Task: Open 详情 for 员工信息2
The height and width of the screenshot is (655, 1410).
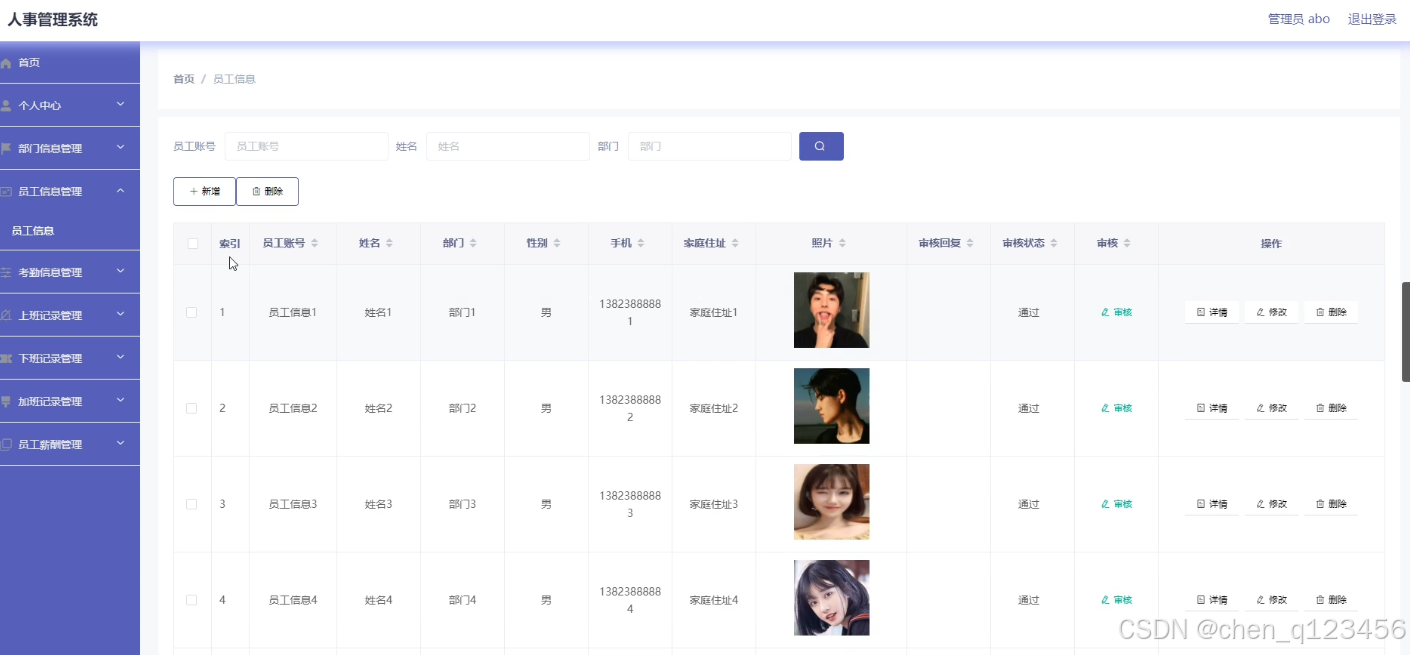Action: coord(1212,408)
